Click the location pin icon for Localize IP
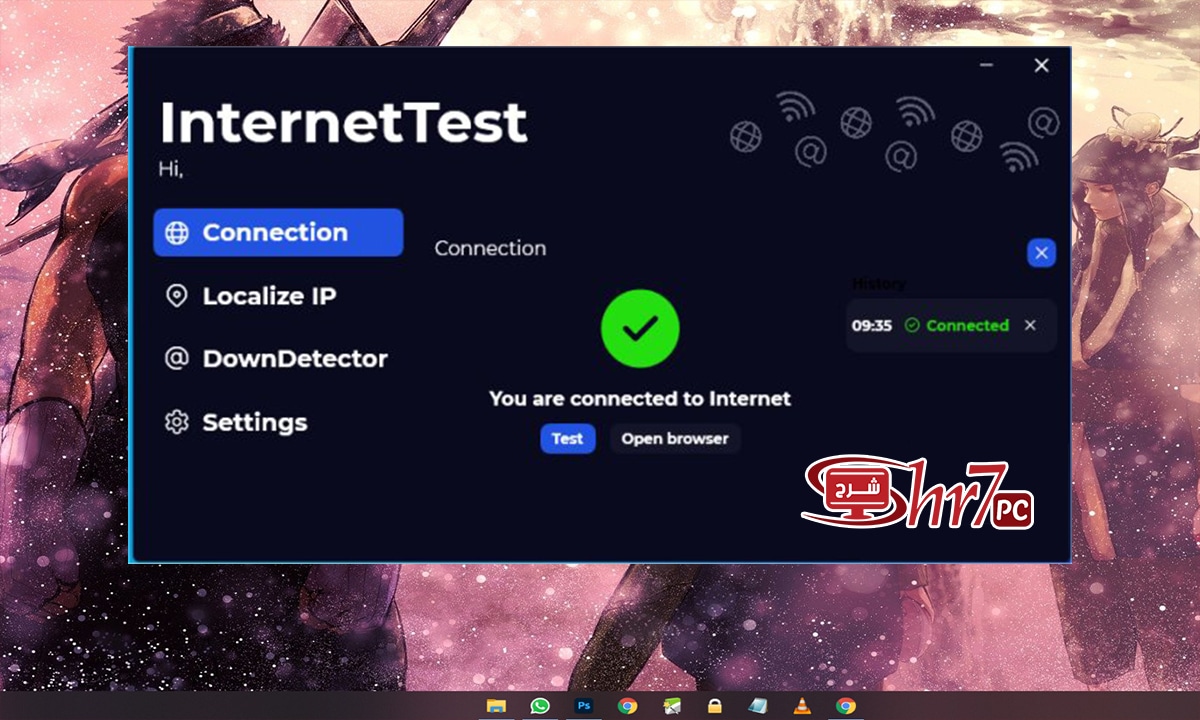 coord(177,295)
